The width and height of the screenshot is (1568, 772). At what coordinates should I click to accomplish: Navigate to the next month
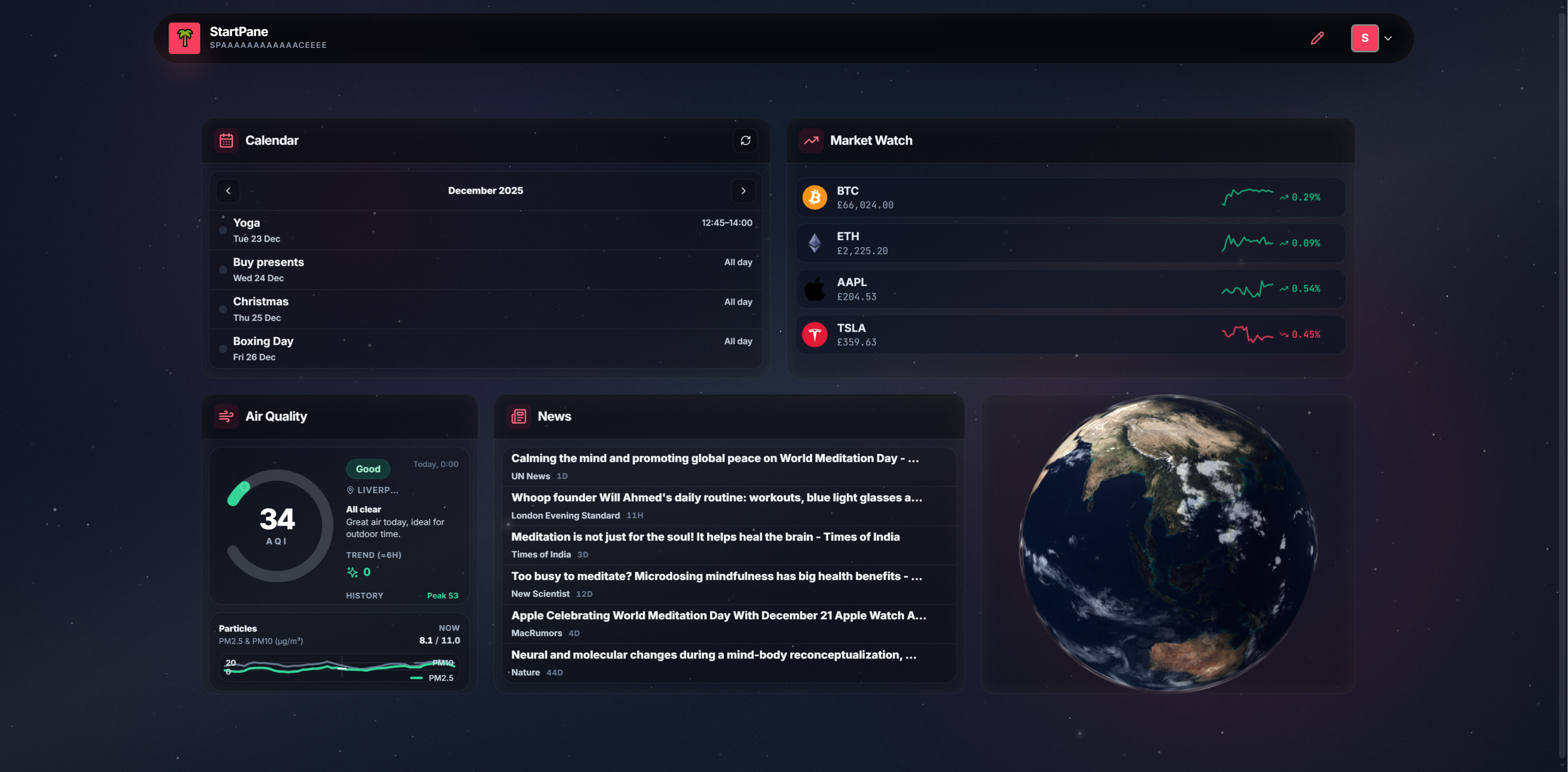(x=743, y=190)
